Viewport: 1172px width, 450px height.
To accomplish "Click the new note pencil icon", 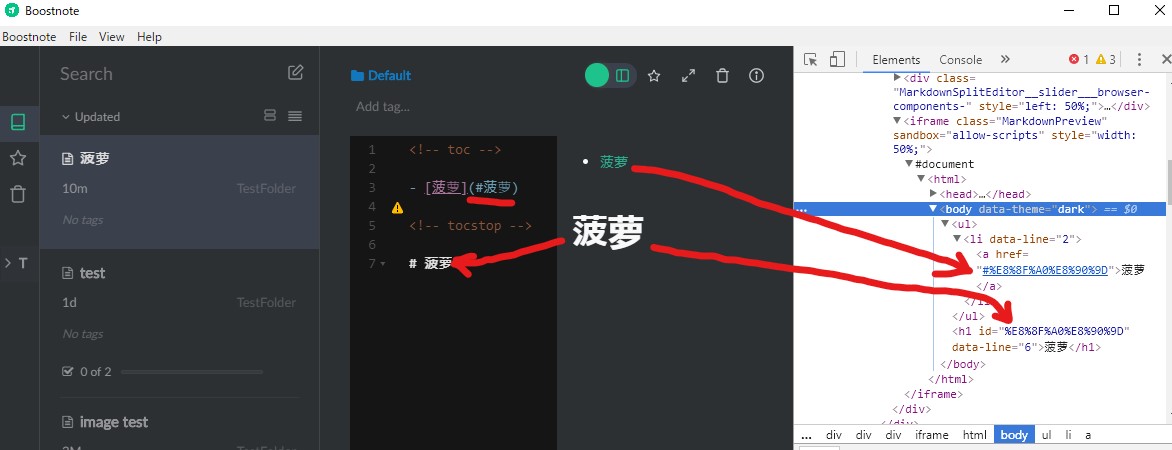I will click(296, 73).
